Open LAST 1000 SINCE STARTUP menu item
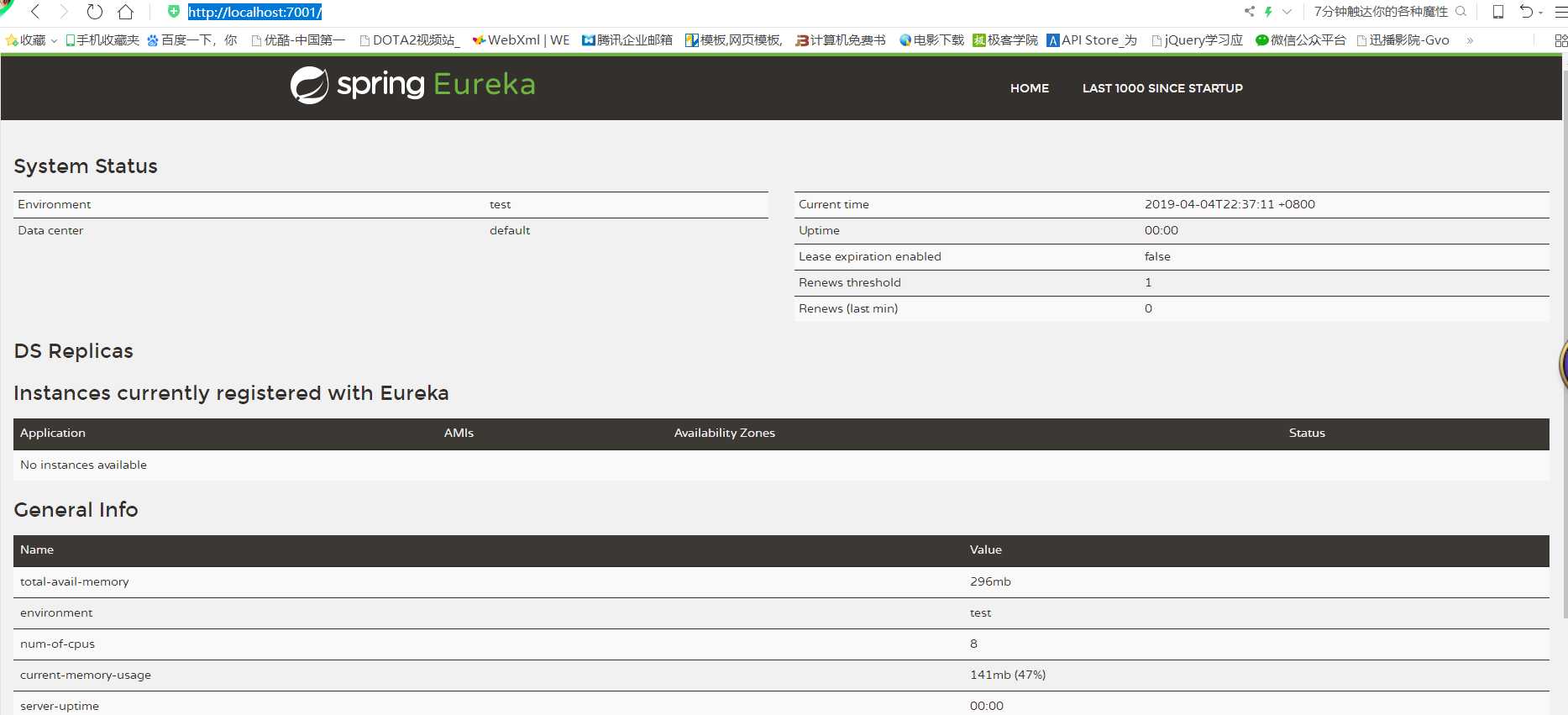Screen dimensions: 1568x715 click(x=1162, y=88)
